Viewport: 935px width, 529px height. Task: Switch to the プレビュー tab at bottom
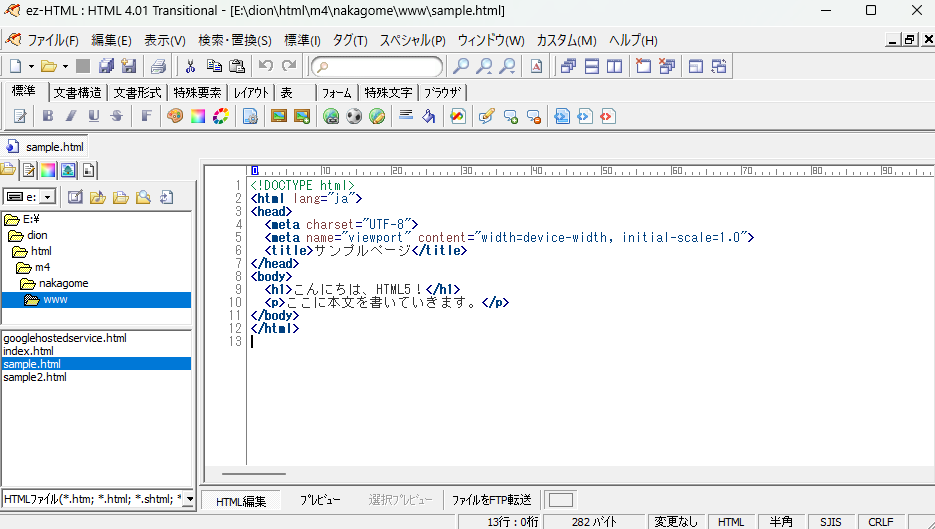(320, 500)
